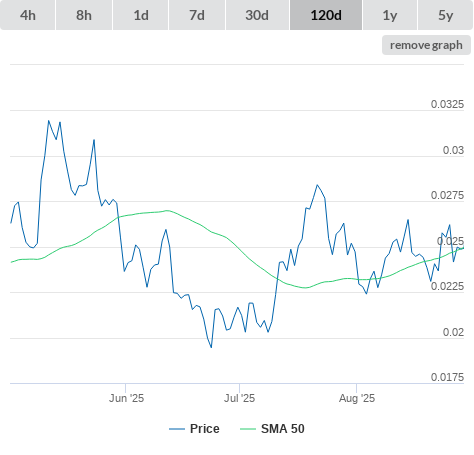Click the Aug '25 axis marker
The width and height of the screenshot is (474, 455).
click(x=357, y=398)
